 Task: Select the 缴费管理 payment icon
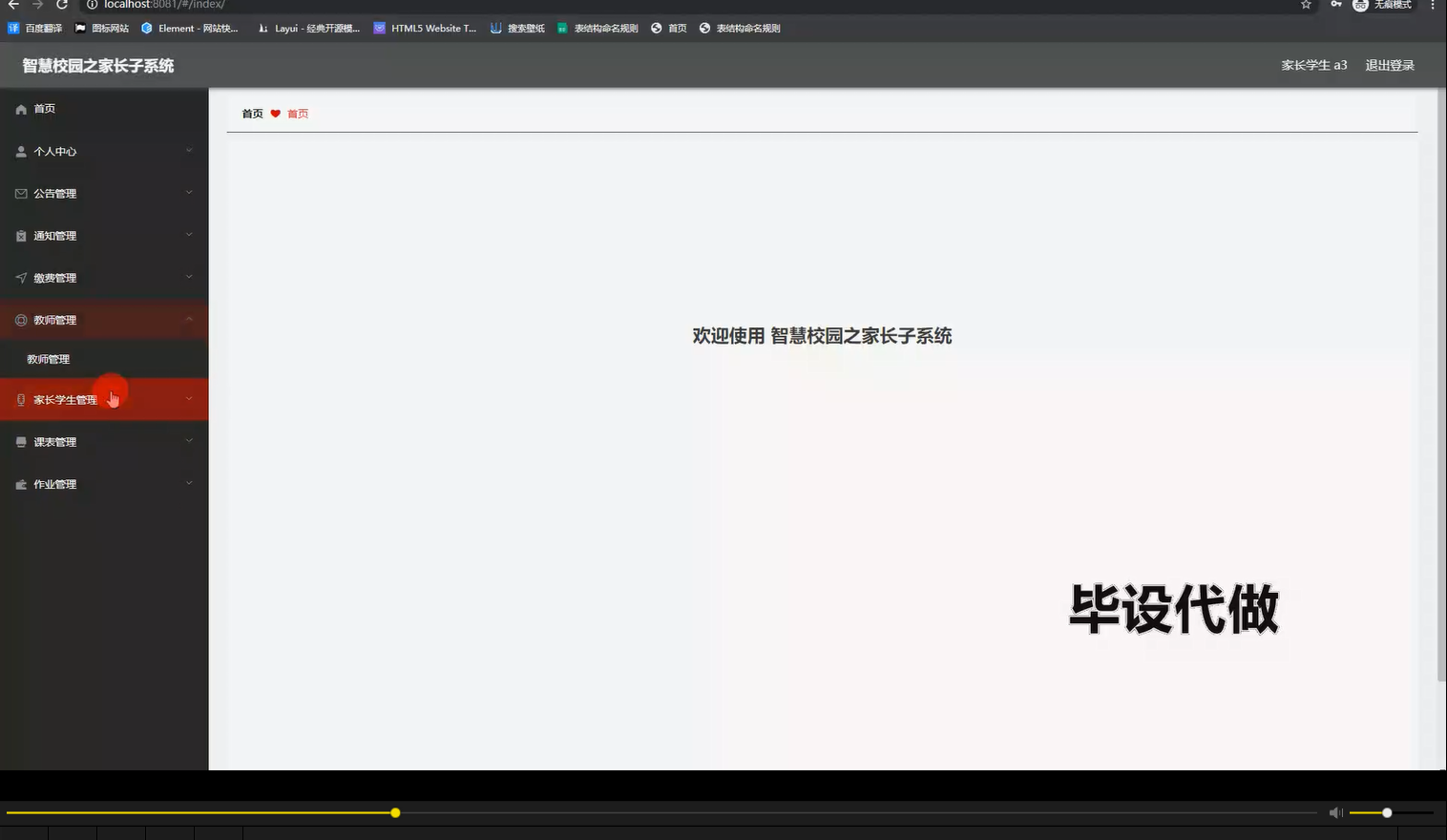[20, 277]
